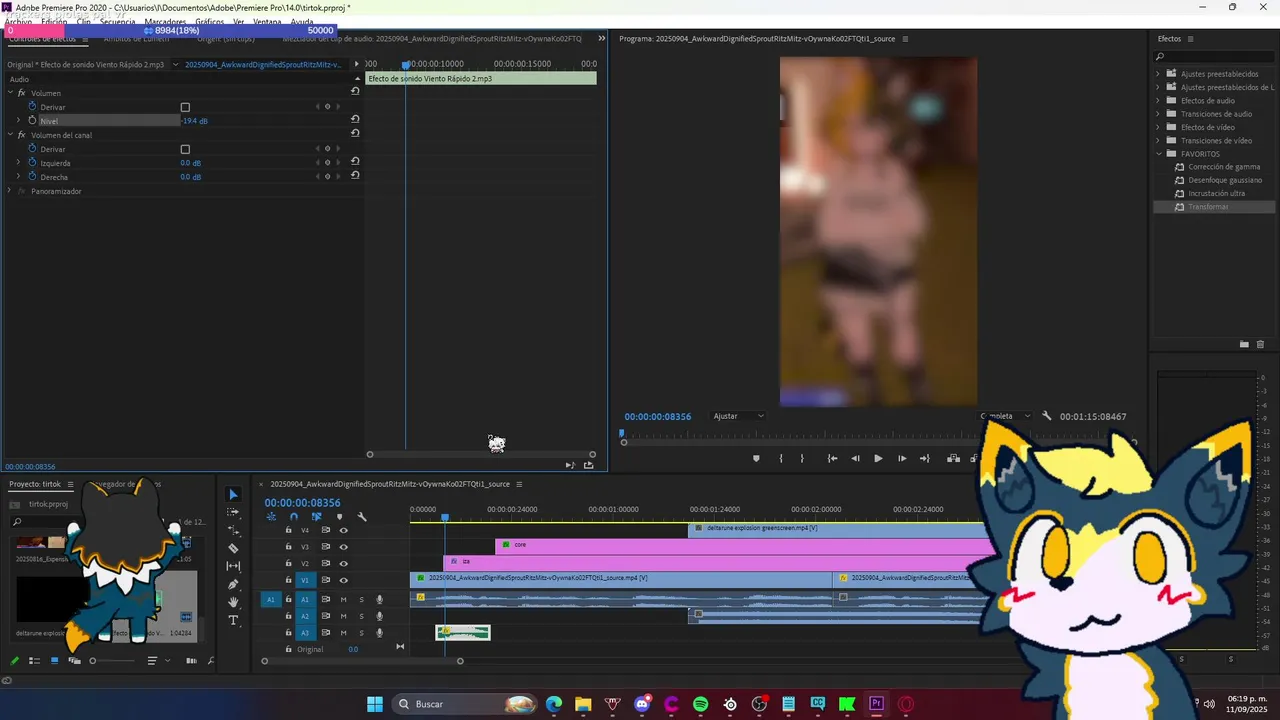Select the Hand tool

[x=234, y=602]
